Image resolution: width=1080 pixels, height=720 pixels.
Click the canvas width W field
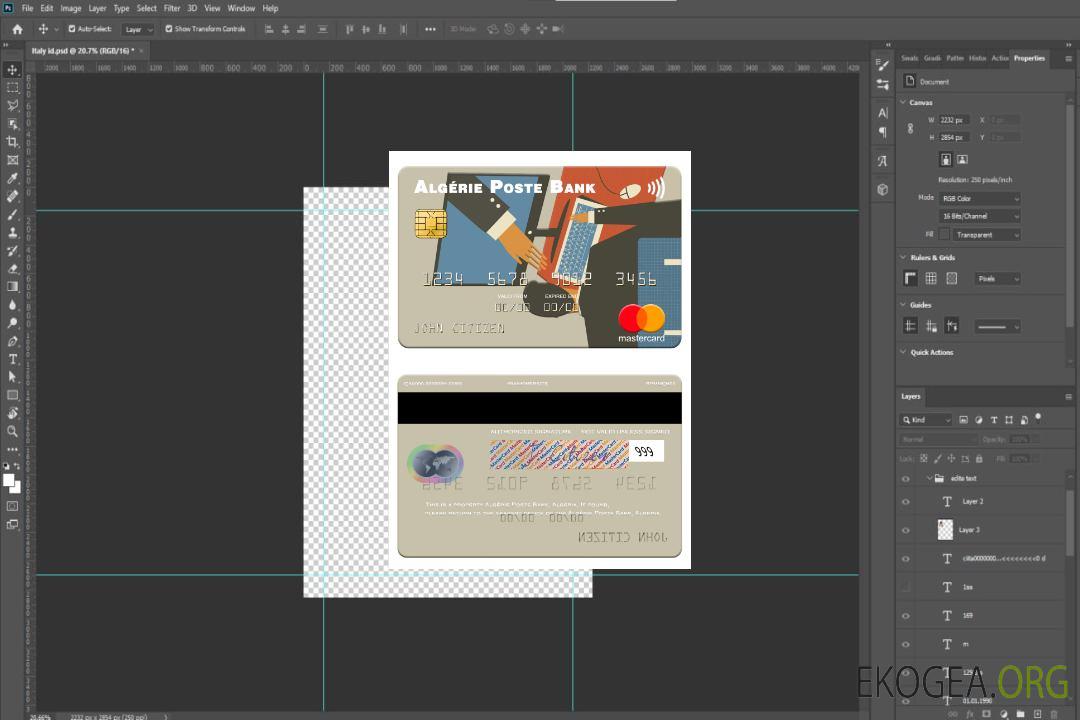point(954,120)
